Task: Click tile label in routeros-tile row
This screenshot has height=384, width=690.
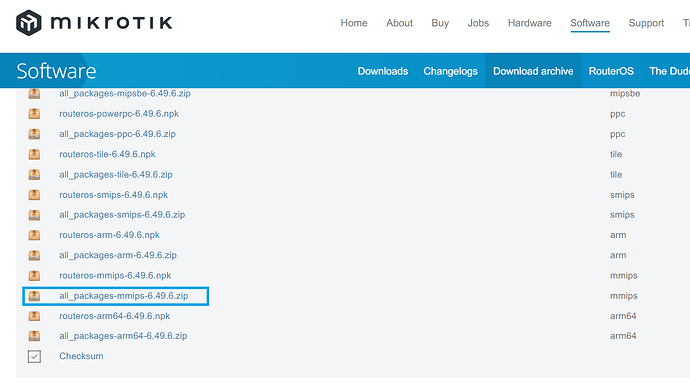Action: (x=616, y=154)
